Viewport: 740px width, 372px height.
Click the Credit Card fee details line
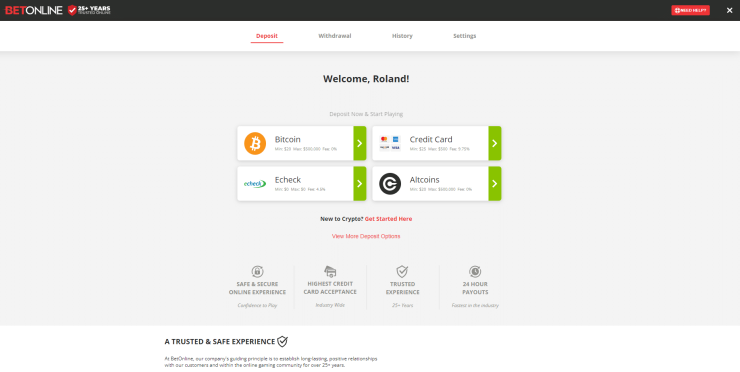(439, 149)
